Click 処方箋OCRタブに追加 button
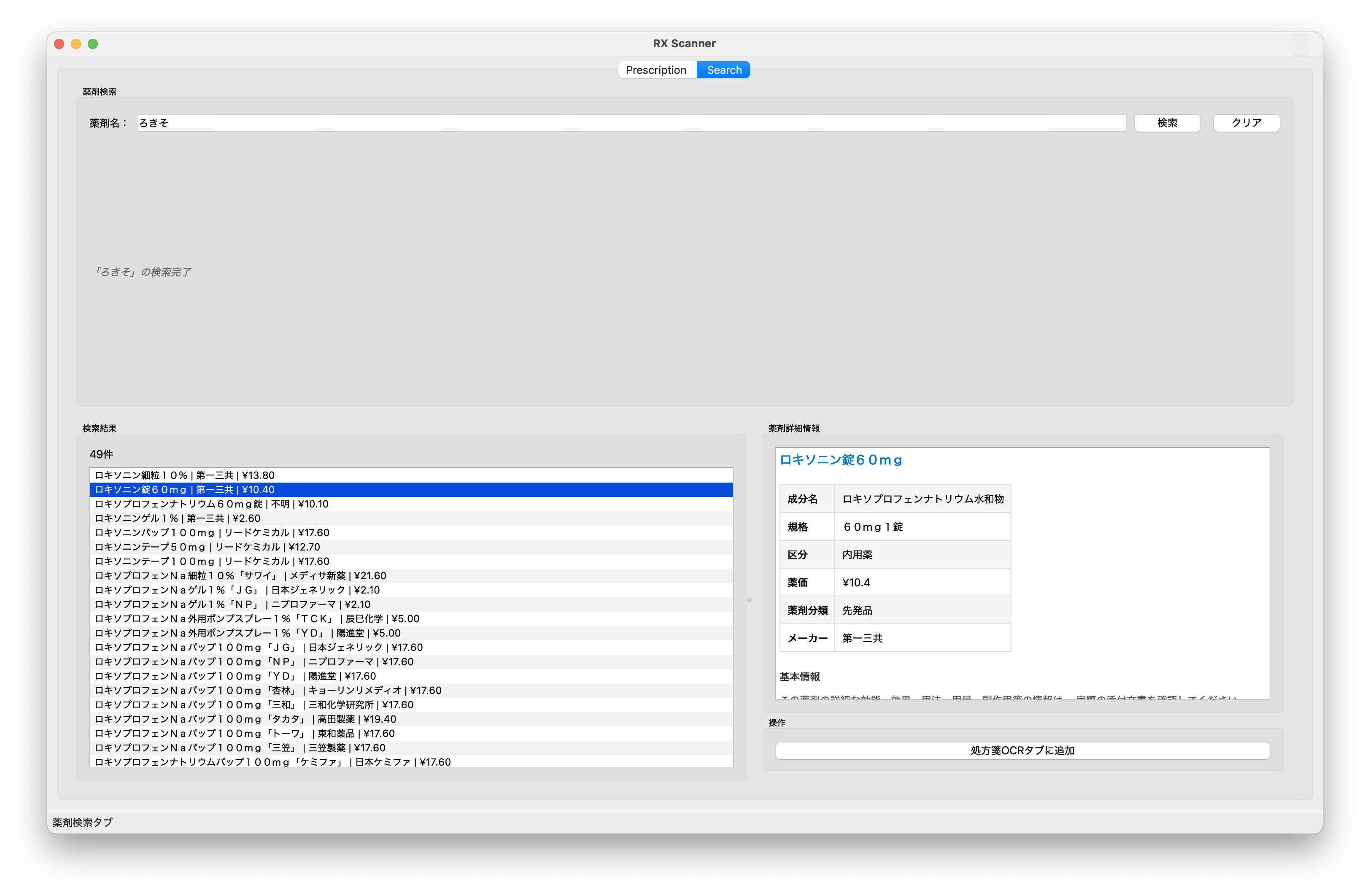1370x896 pixels. (x=1022, y=750)
